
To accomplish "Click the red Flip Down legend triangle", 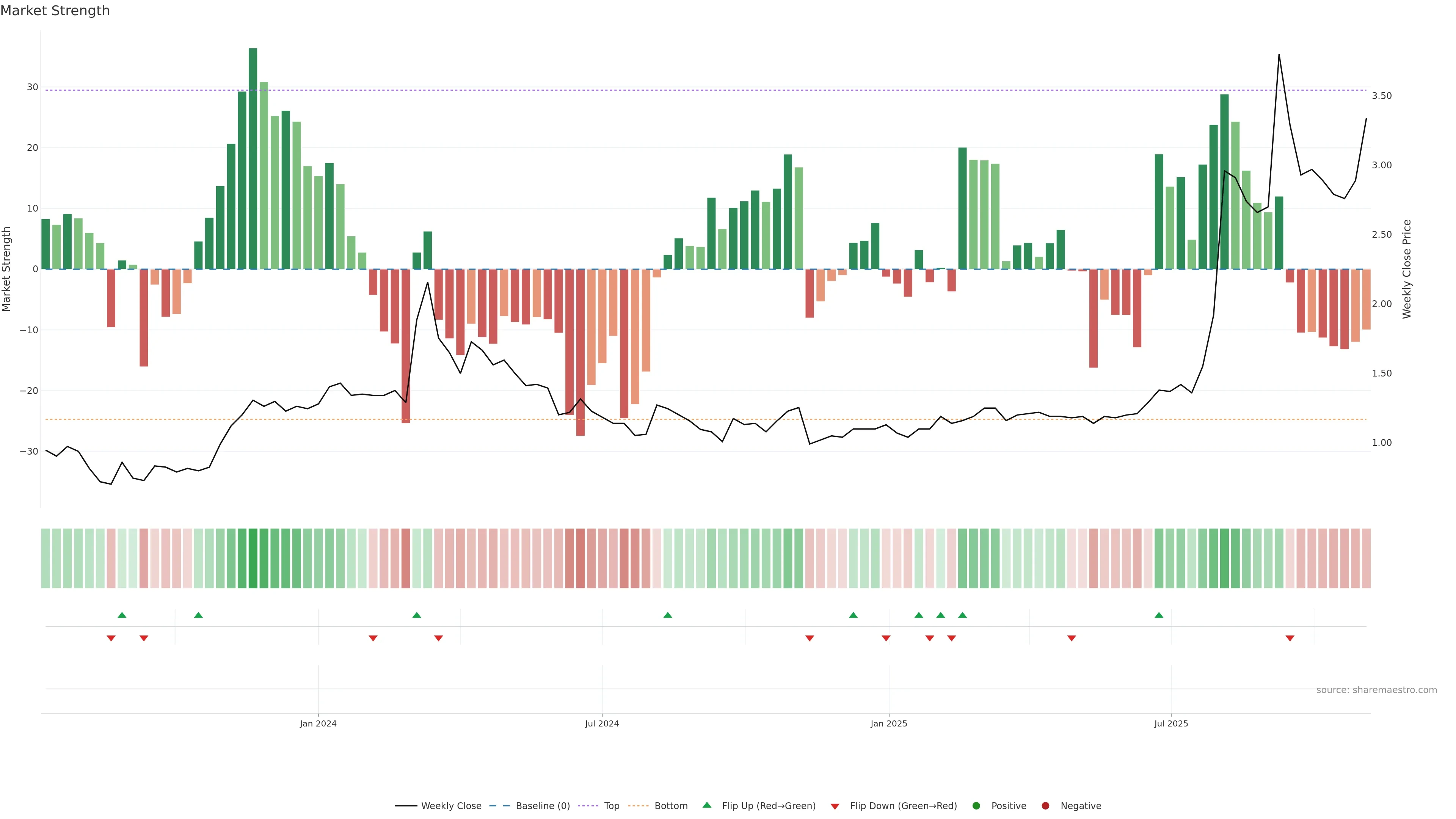I will pos(835,806).
